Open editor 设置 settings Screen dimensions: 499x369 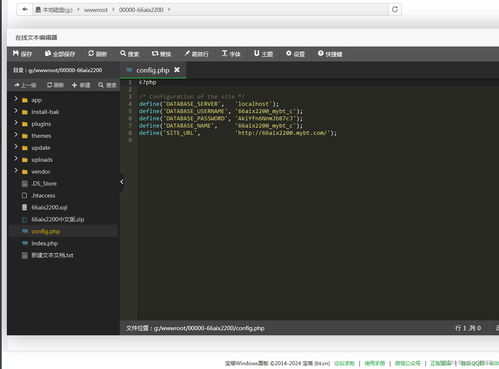[295, 54]
